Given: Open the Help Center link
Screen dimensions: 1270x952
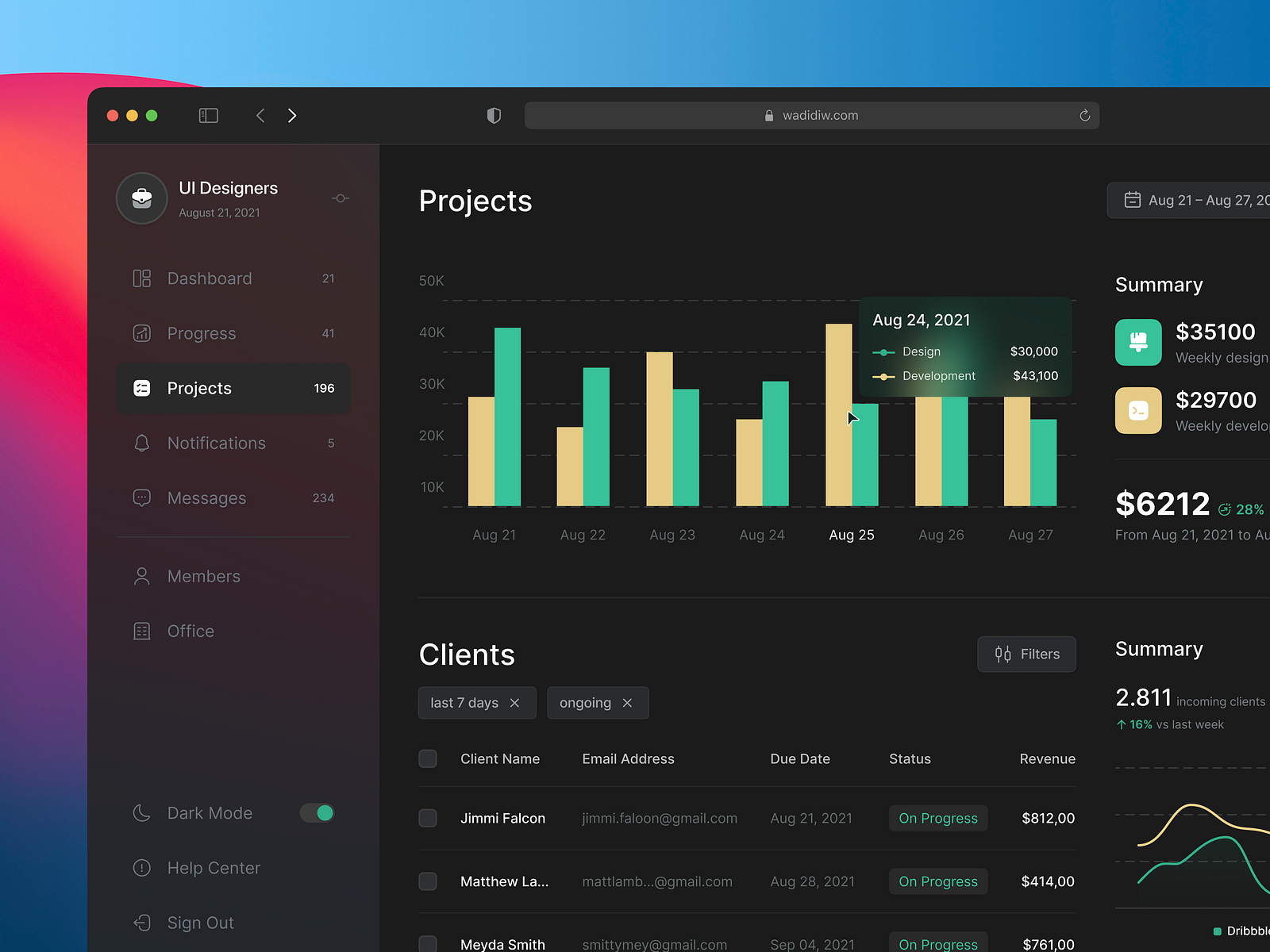Looking at the screenshot, I should (214, 868).
